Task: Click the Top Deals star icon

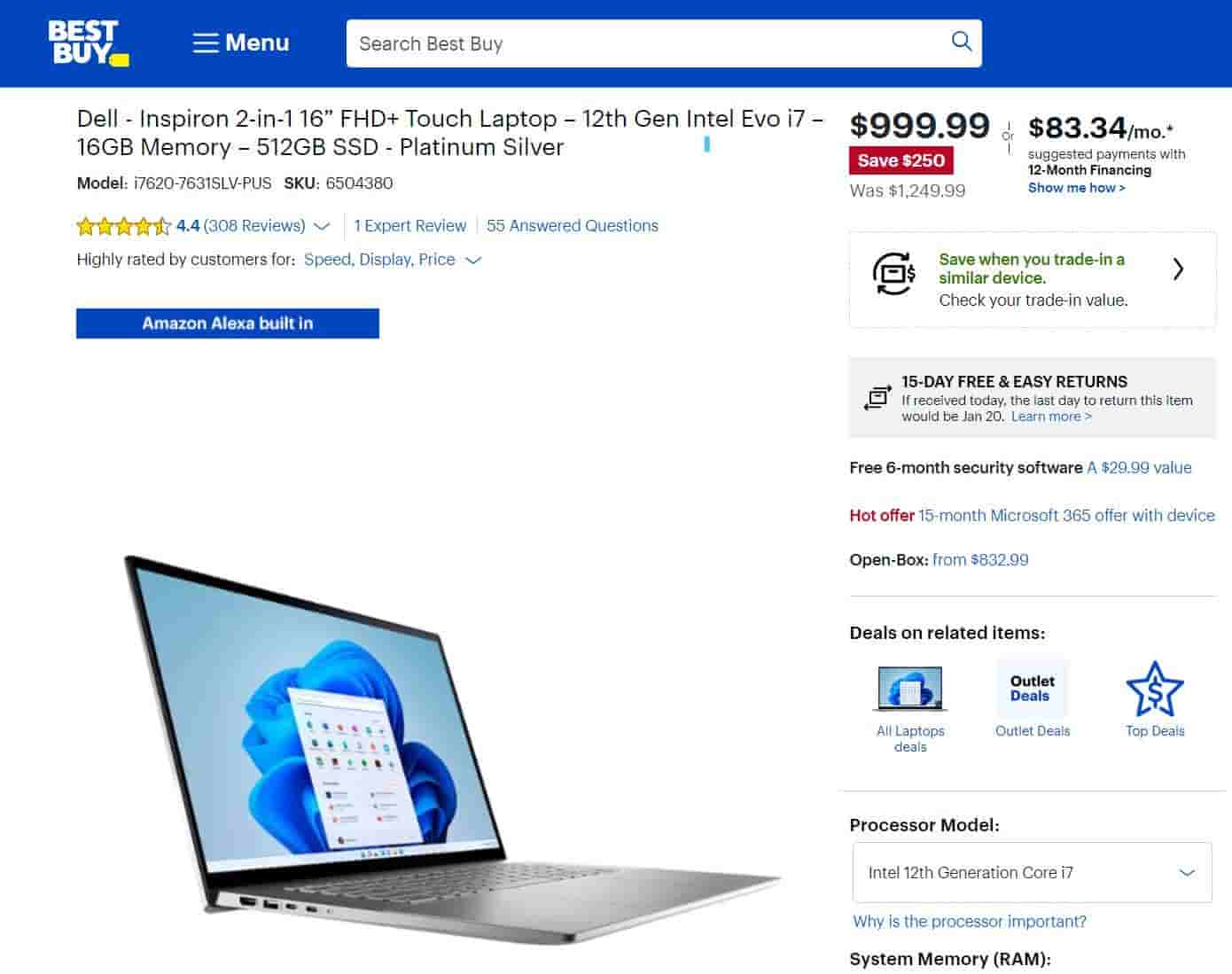Action: [x=1155, y=690]
